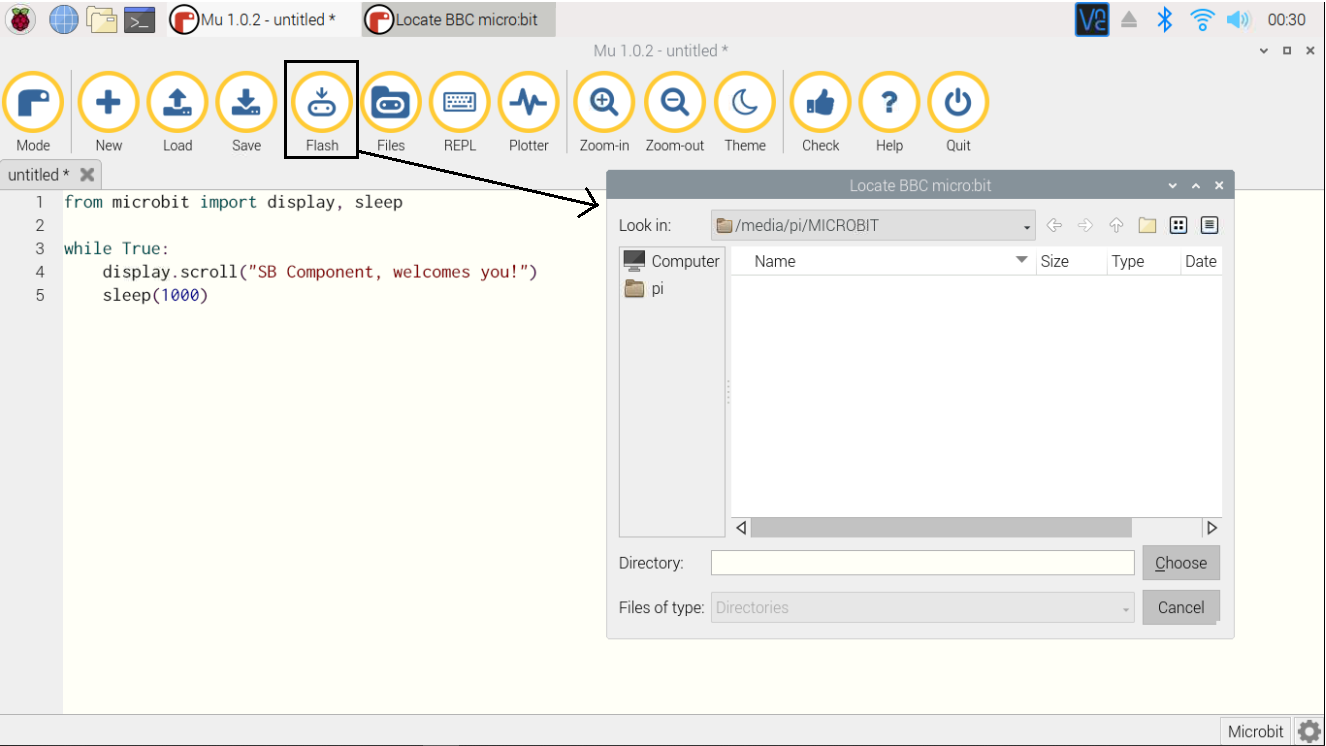The height and width of the screenshot is (746, 1326).
Task: Shade the dialog using title bar chevron down
Action: [1173, 186]
